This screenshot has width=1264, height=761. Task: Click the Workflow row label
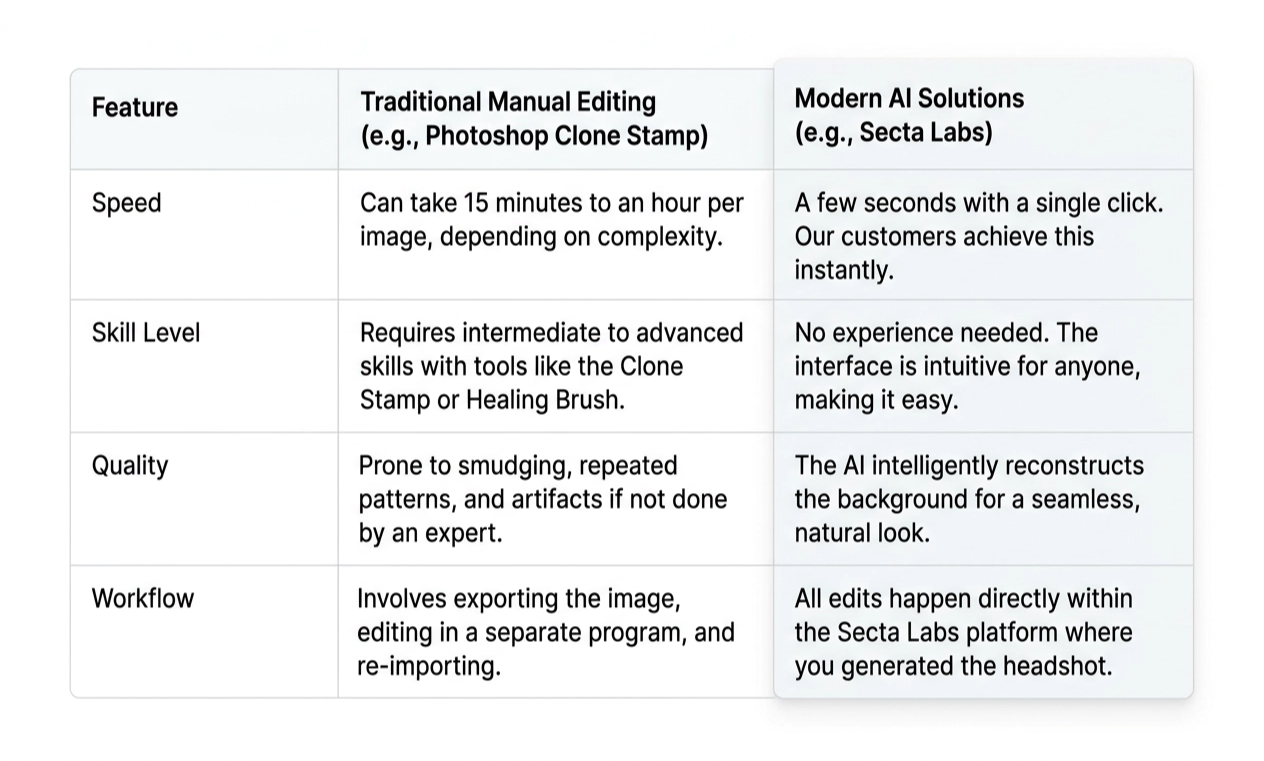click(x=143, y=598)
